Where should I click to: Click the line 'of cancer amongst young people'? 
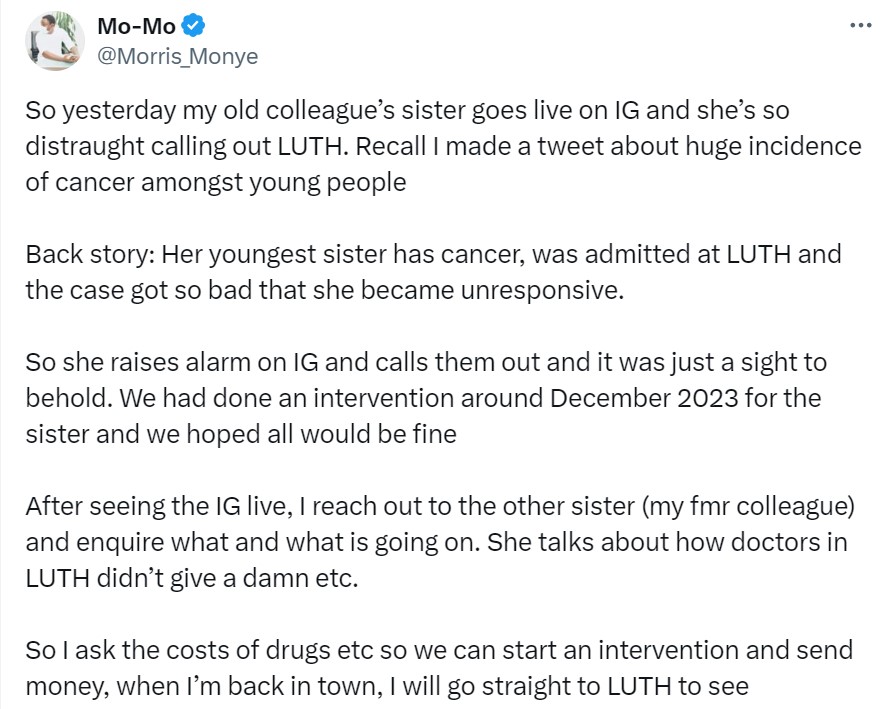[216, 182]
